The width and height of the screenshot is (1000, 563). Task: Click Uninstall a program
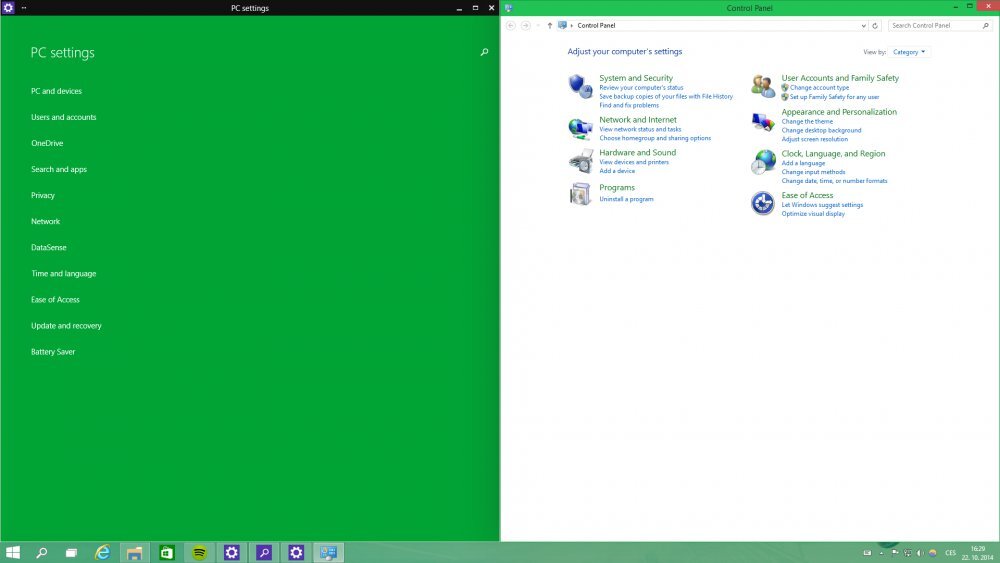pyautogui.click(x=626, y=200)
